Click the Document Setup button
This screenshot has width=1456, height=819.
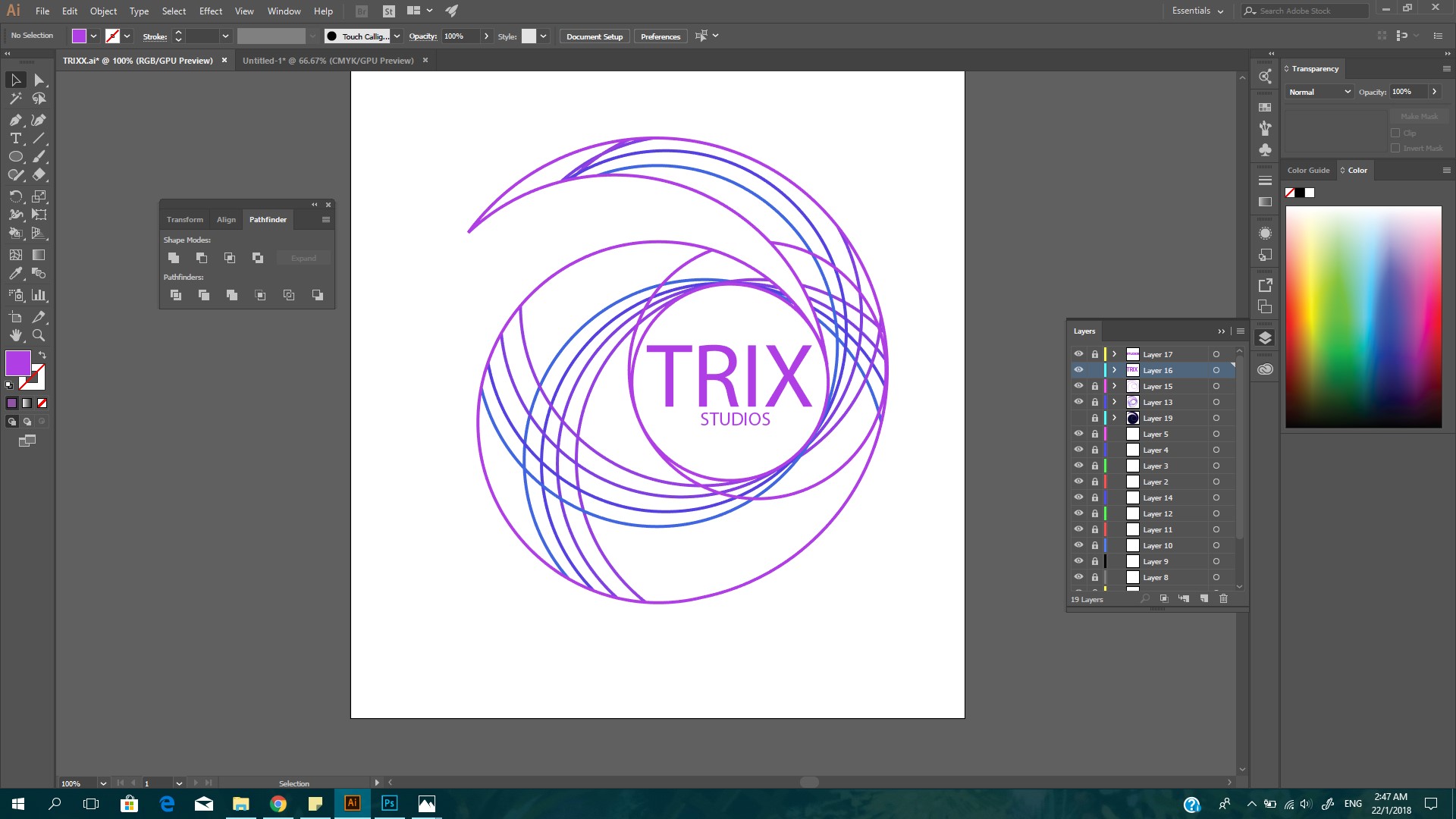pyautogui.click(x=595, y=36)
